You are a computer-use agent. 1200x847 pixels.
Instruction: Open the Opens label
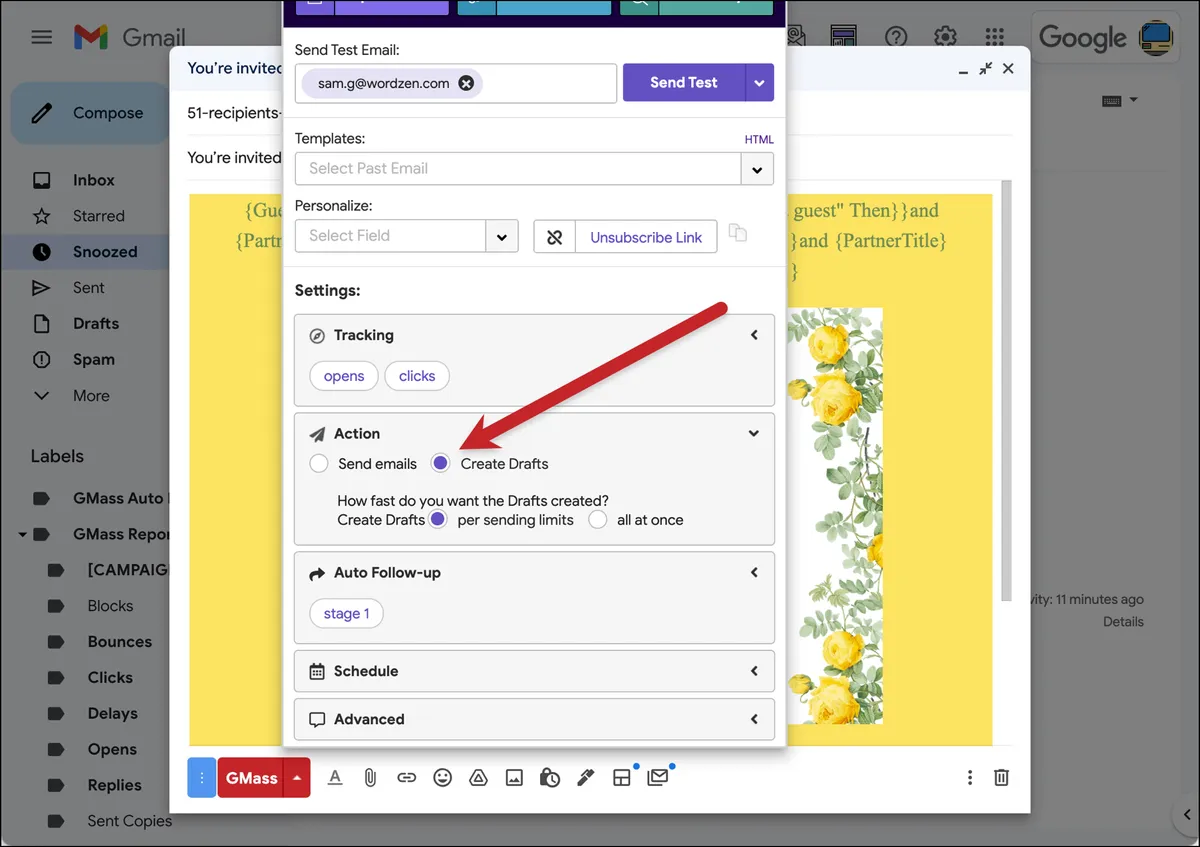coord(112,750)
